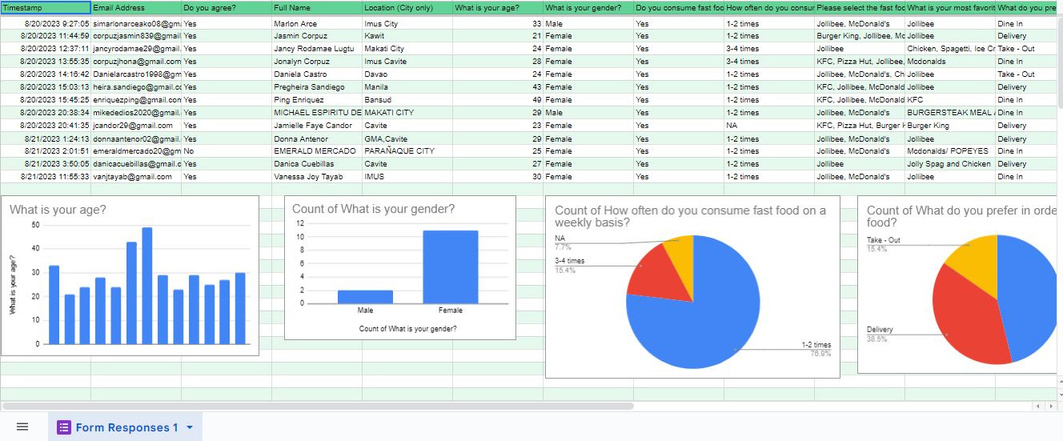Click the Mcdonalds/ POPEYES favorite cell
Screen dimensions: 1063x441
coord(950,150)
